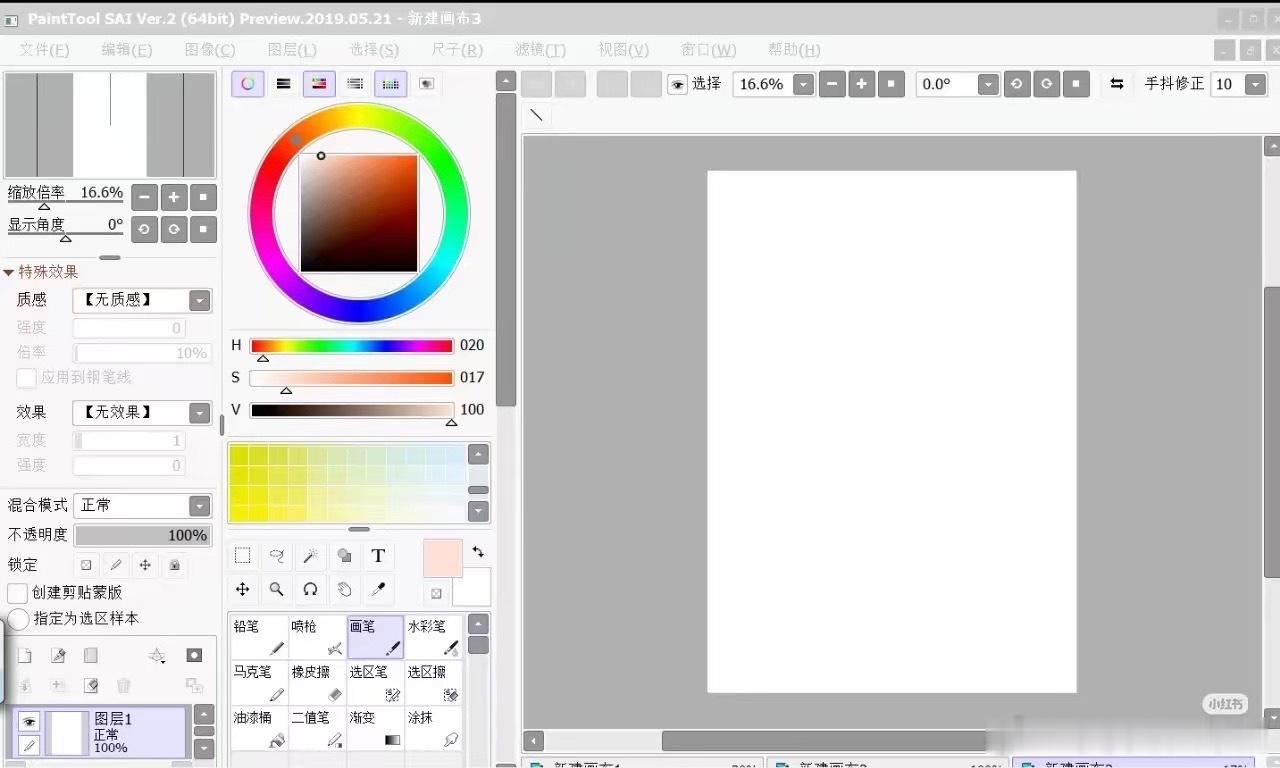Add a layer mask
The image size is (1280, 768).
(x=194, y=656)
